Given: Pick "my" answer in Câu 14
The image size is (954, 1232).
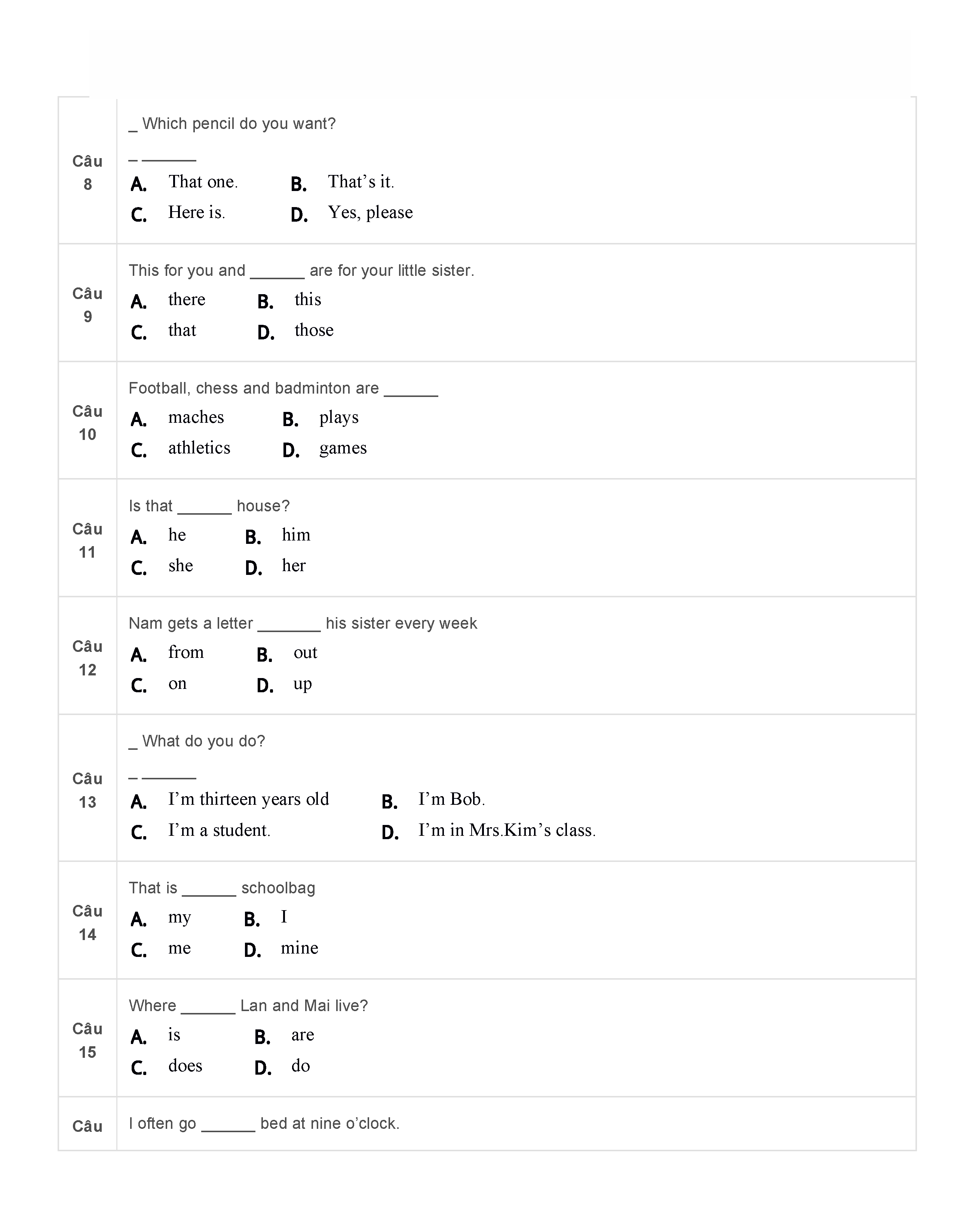Looking at the screenshot, I should [180, 918].
